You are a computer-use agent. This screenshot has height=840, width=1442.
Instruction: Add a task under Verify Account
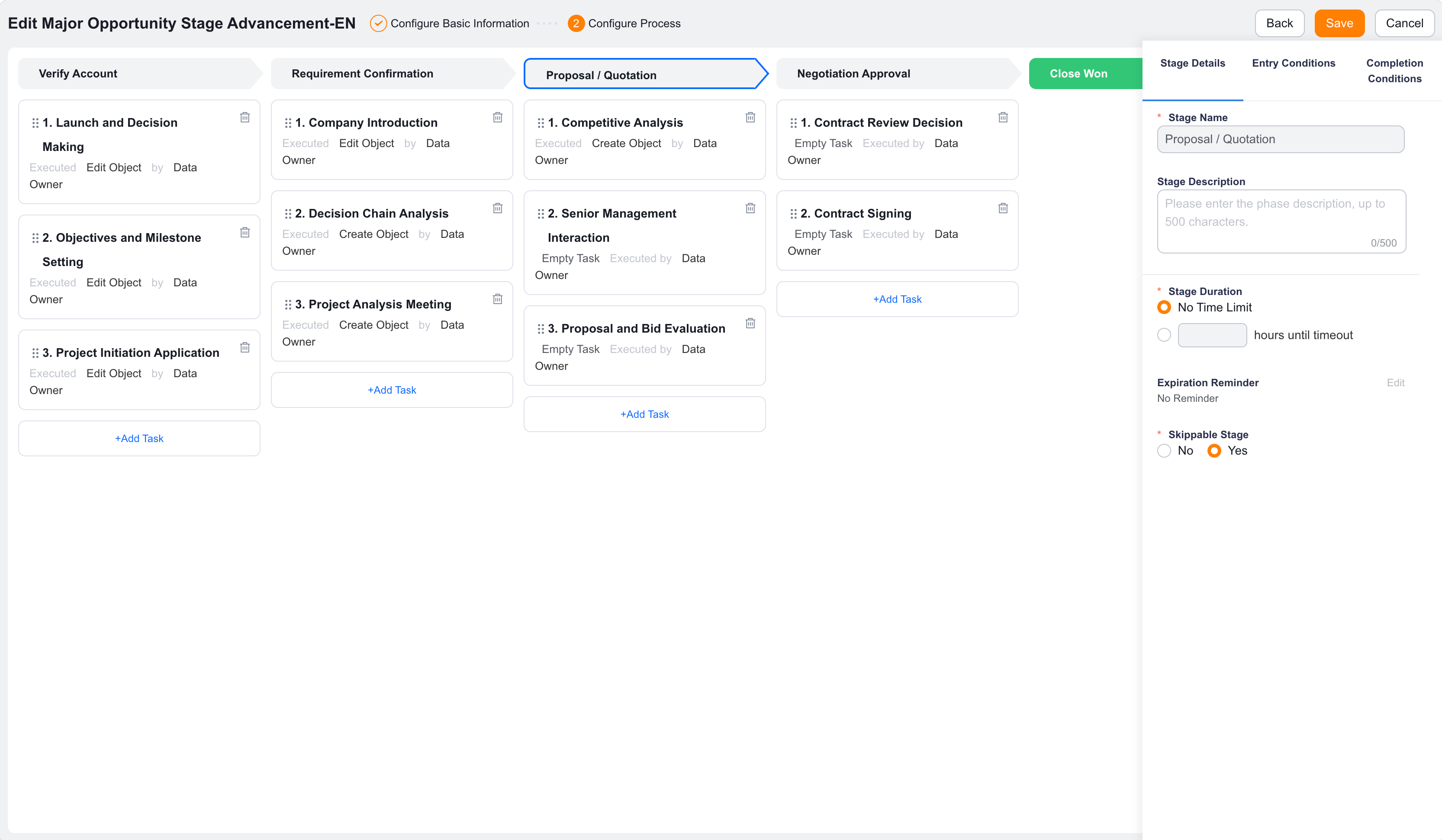139,439
